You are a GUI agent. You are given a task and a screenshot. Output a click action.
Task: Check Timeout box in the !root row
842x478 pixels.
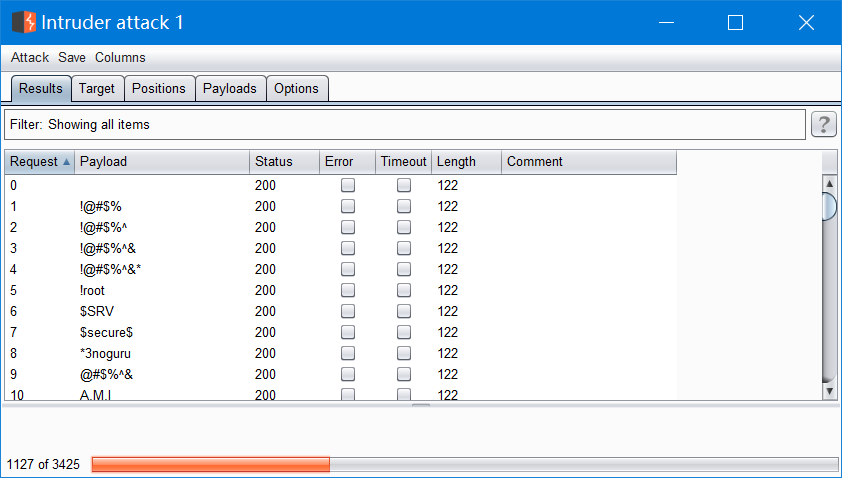(x=404, y=290)
